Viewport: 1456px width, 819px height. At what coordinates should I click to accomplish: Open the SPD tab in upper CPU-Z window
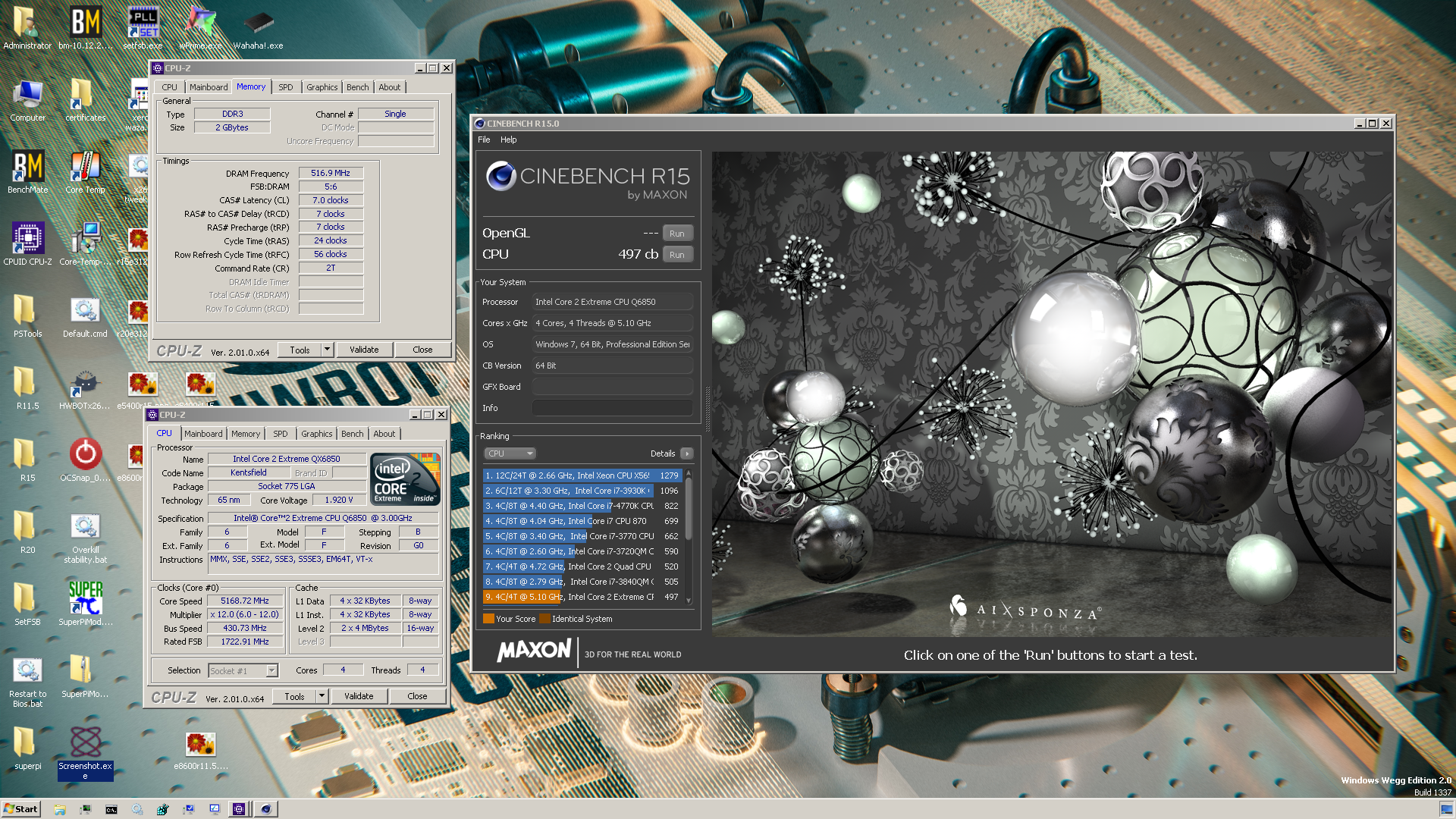click(x=285, y=87)
